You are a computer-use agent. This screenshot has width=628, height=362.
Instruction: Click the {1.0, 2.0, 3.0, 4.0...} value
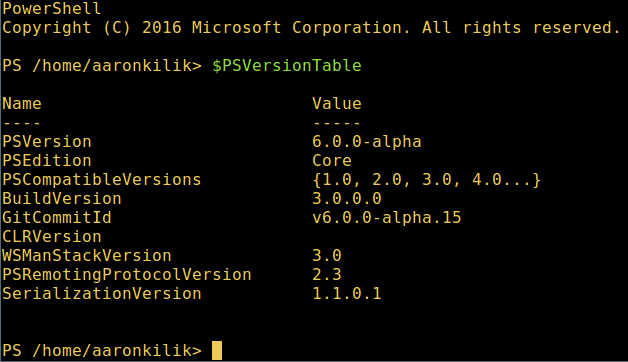click(x=427, y=180)
